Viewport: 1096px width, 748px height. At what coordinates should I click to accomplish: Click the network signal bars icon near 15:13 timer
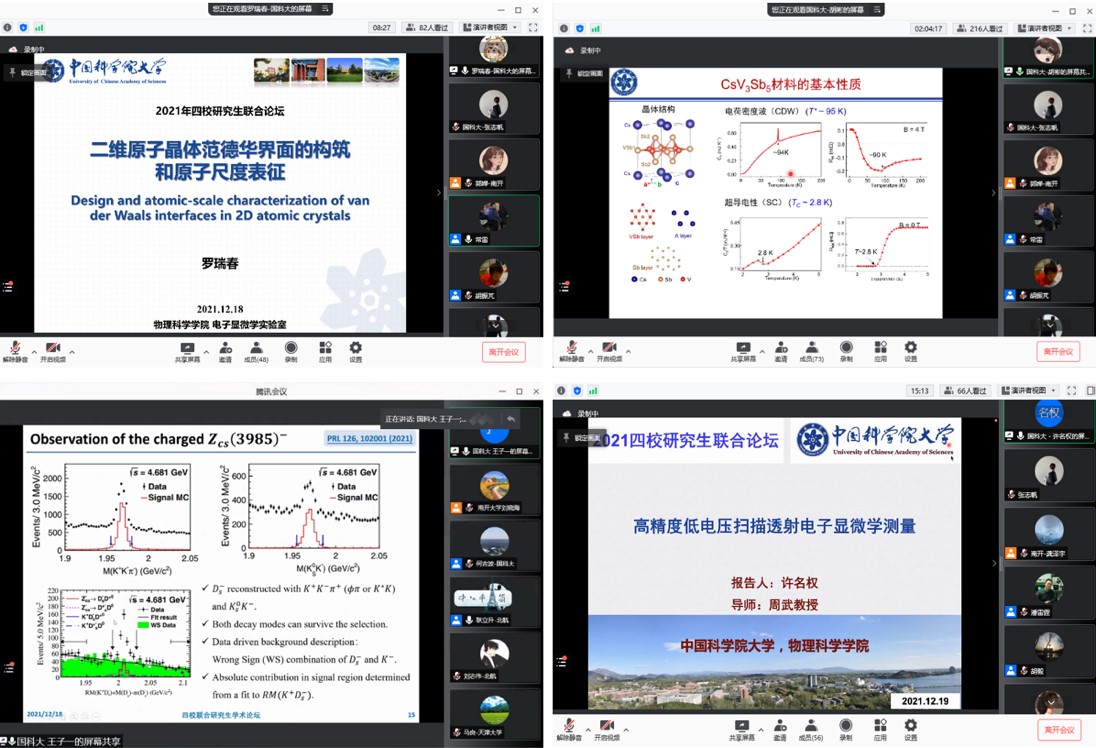[593, 391]
